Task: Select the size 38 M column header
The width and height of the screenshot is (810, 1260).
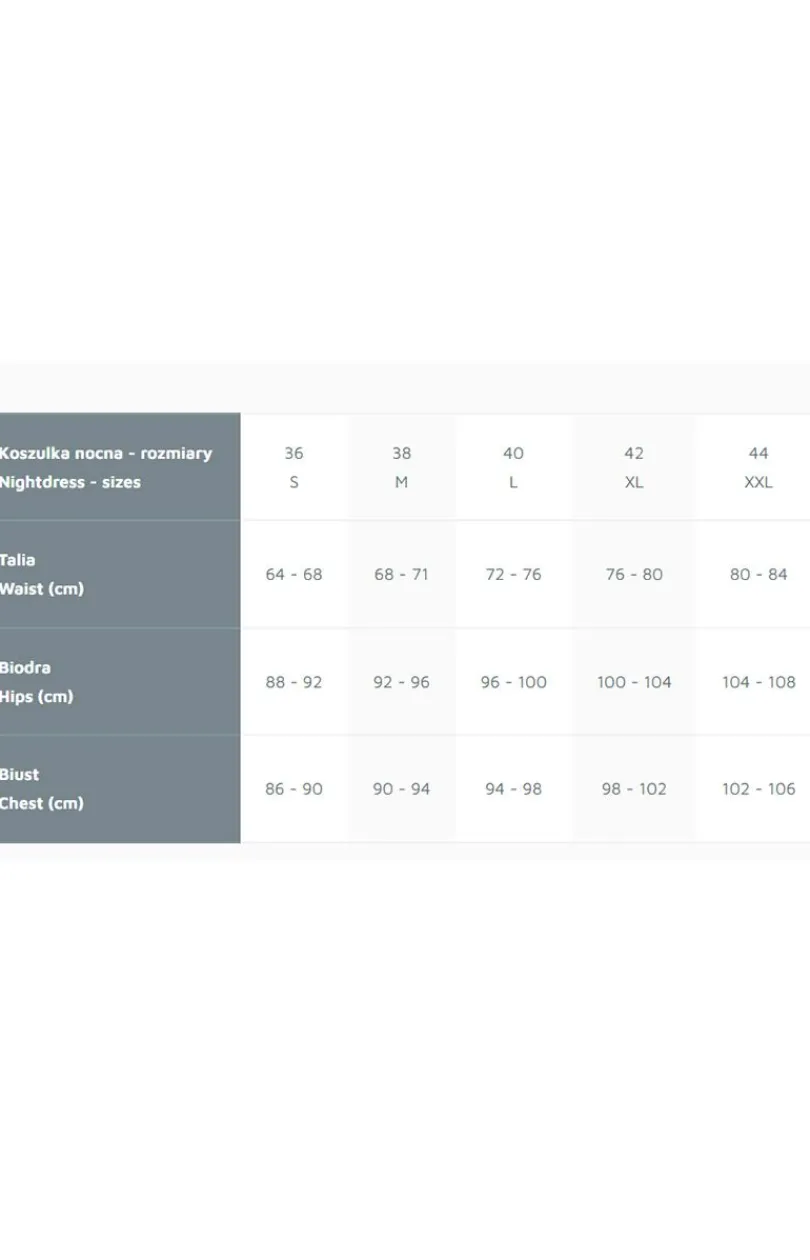Action: 401,467
